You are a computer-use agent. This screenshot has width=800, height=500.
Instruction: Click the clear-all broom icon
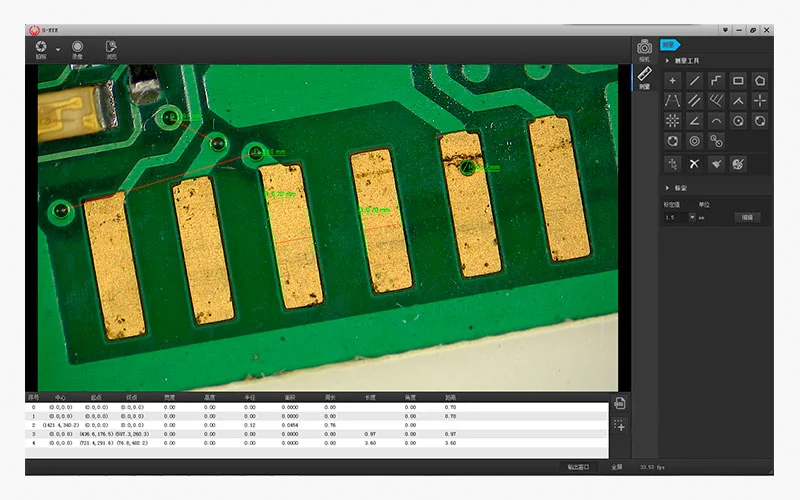tap(716, 163)
